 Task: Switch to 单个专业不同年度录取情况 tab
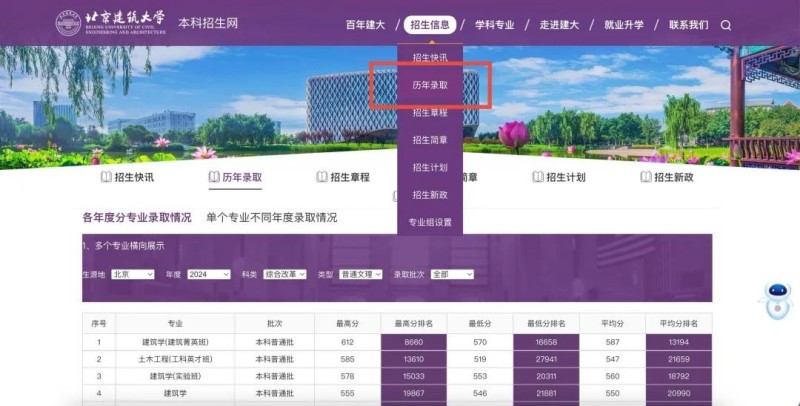271,217
